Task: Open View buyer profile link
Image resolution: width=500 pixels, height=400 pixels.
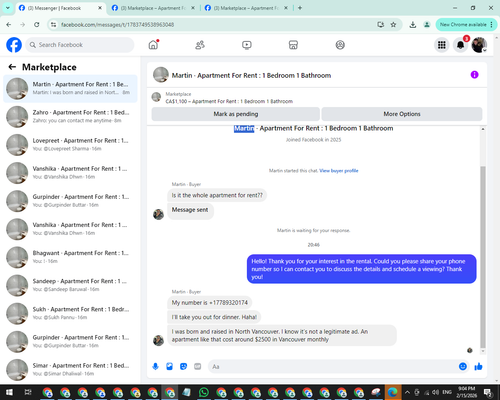Action: [339, 171]
